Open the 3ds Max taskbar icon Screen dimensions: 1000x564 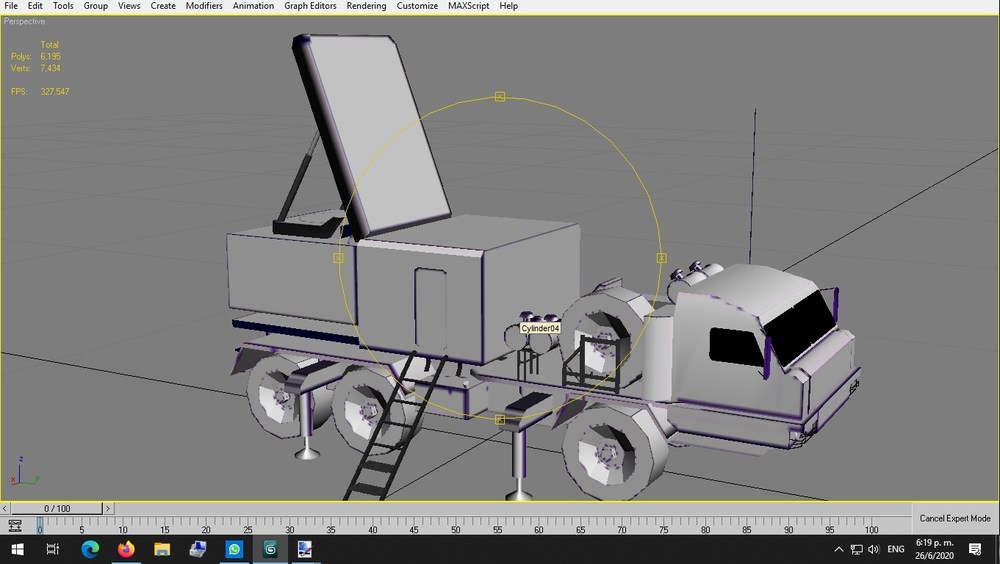(x=270, y=549)
